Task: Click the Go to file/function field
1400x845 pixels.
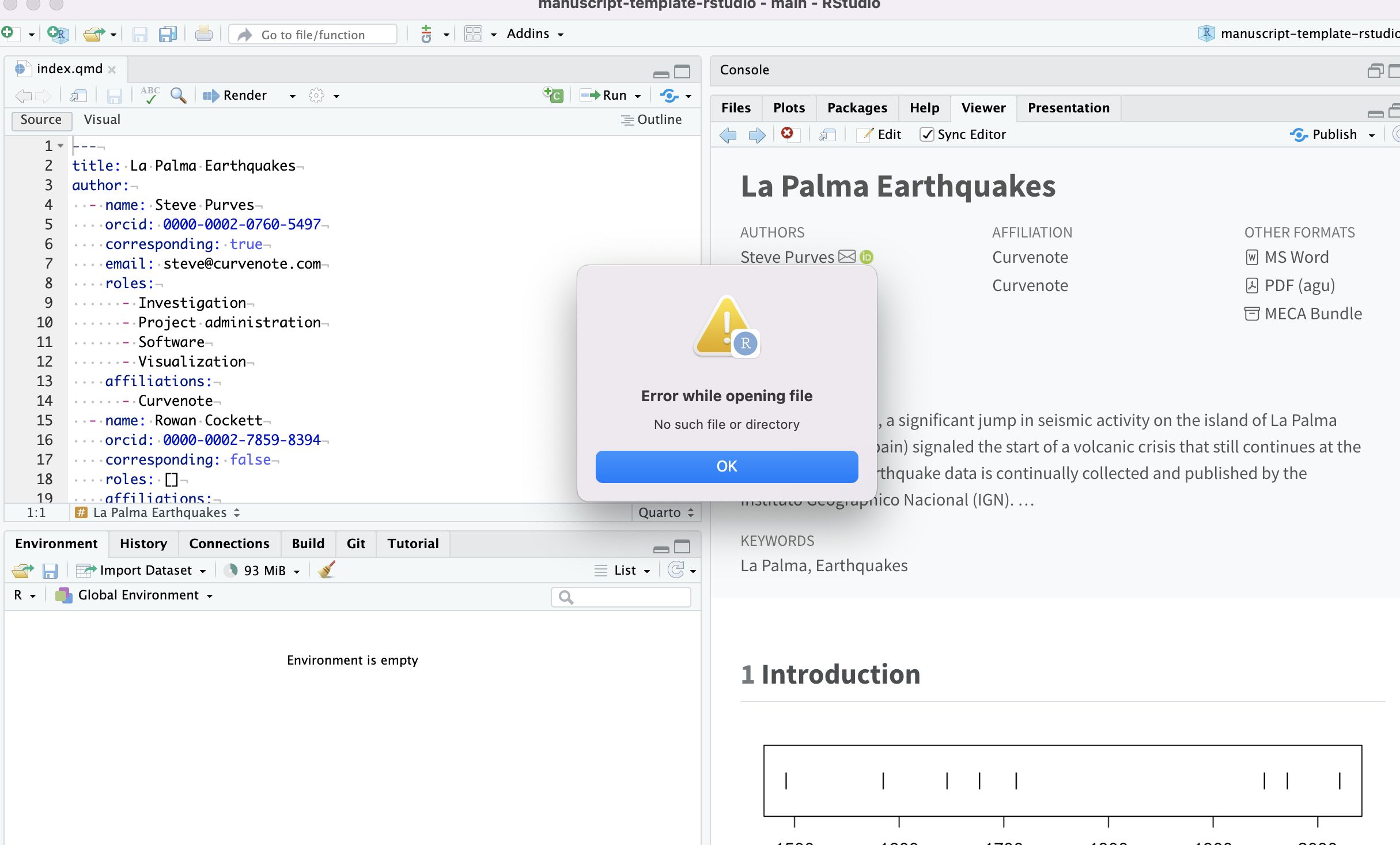Action: [x=313, y=34]
